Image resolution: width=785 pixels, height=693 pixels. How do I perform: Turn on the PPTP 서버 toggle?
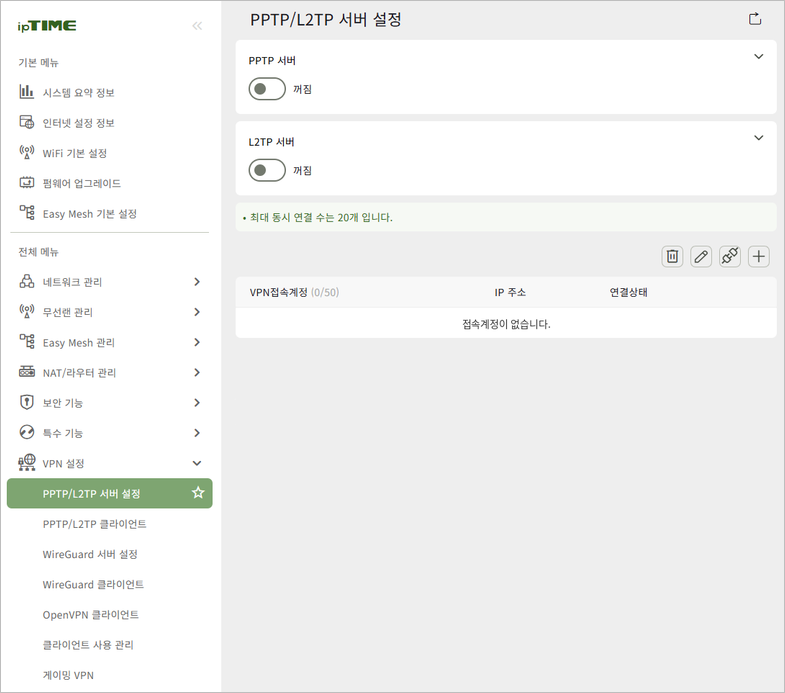coord(267,89)
